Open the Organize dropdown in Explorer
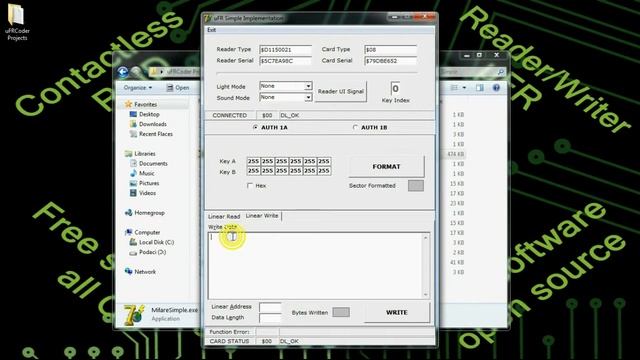The image size is (640, 360). coord(138,88)
